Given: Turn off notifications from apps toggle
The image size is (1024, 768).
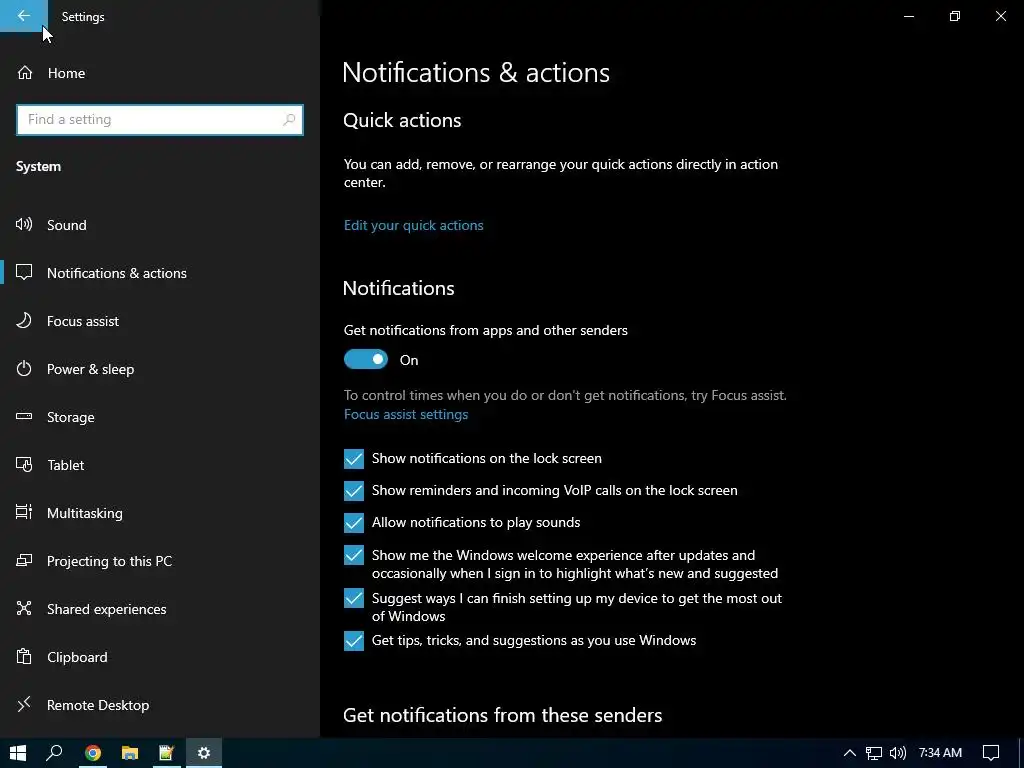Looking at the screenshot, I should pos(366,359).
